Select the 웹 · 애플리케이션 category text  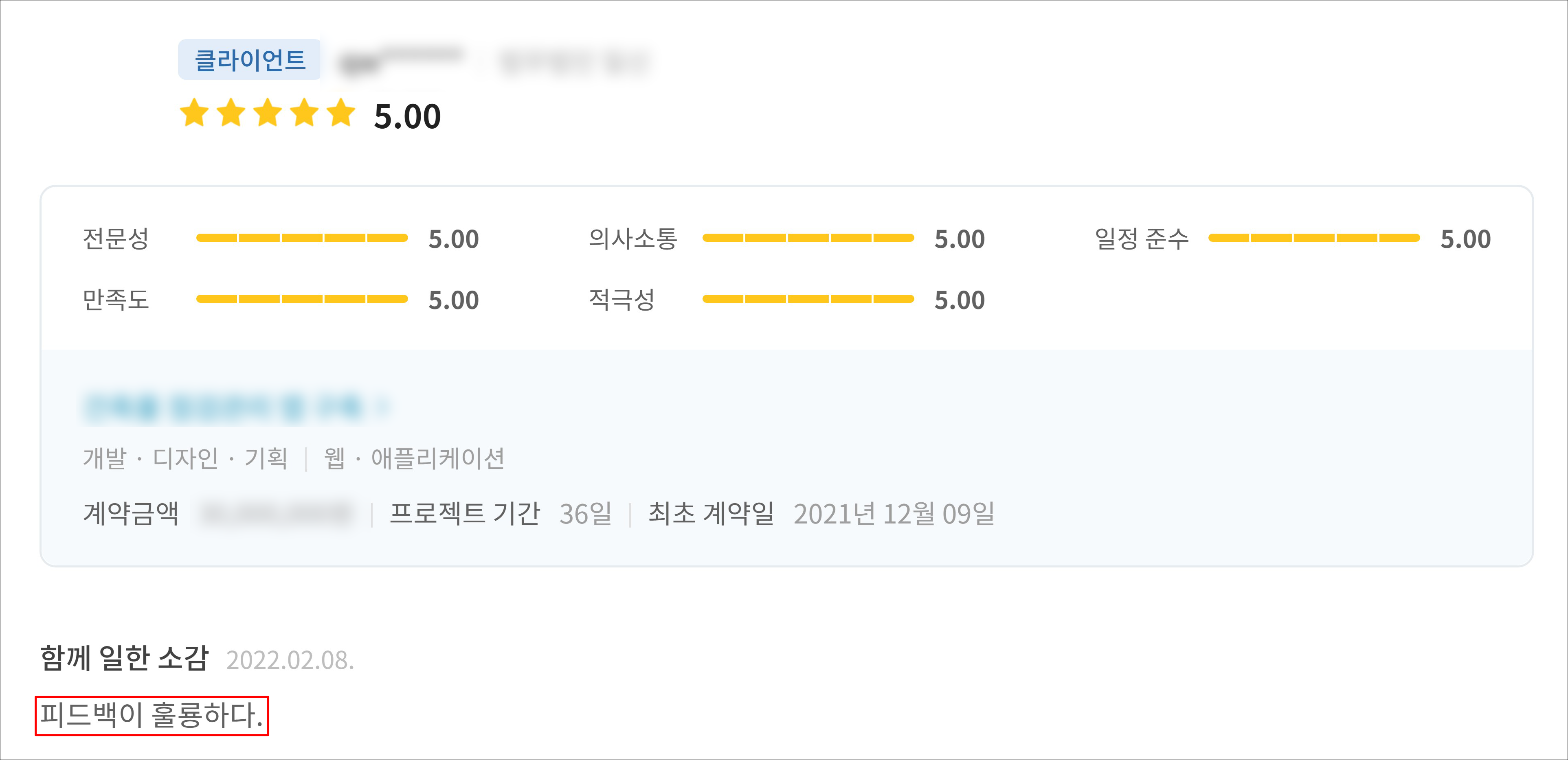pos(414,458)
